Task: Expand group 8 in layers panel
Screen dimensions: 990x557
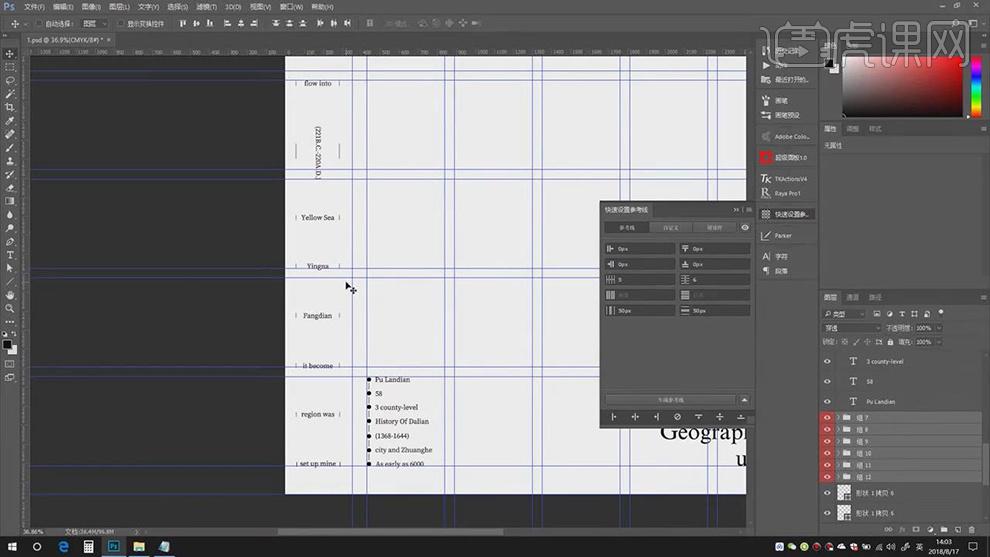Action: point(838,429)
